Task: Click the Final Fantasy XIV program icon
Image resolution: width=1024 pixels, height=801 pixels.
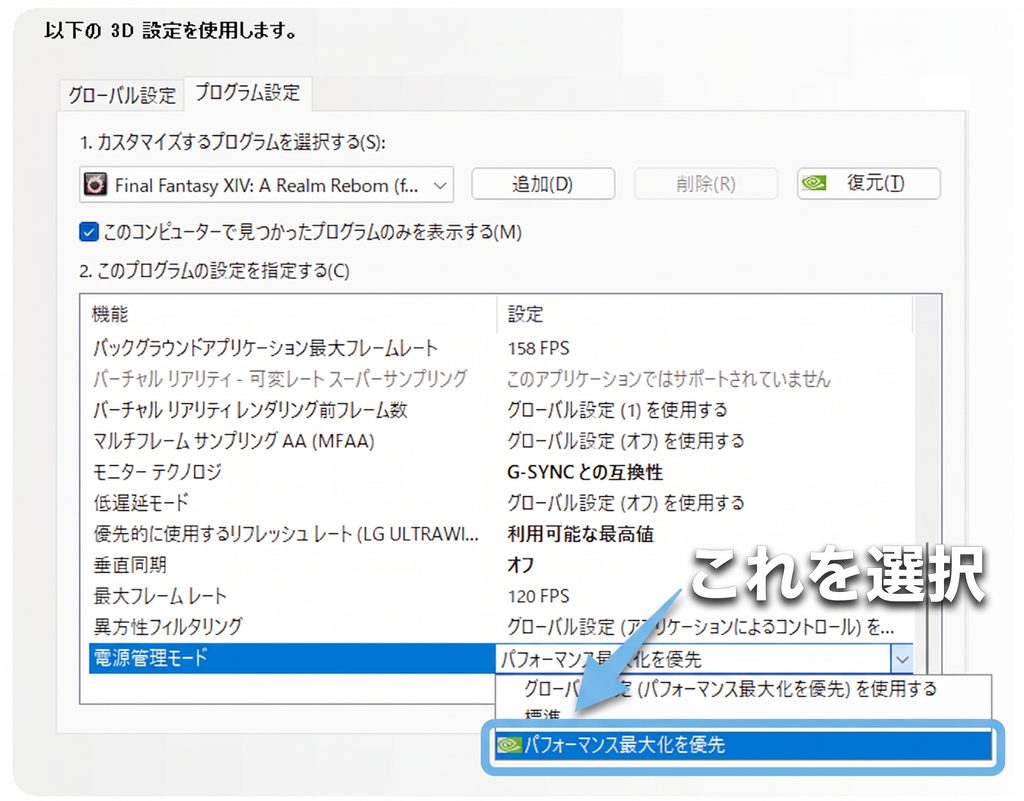Action: 95,185
